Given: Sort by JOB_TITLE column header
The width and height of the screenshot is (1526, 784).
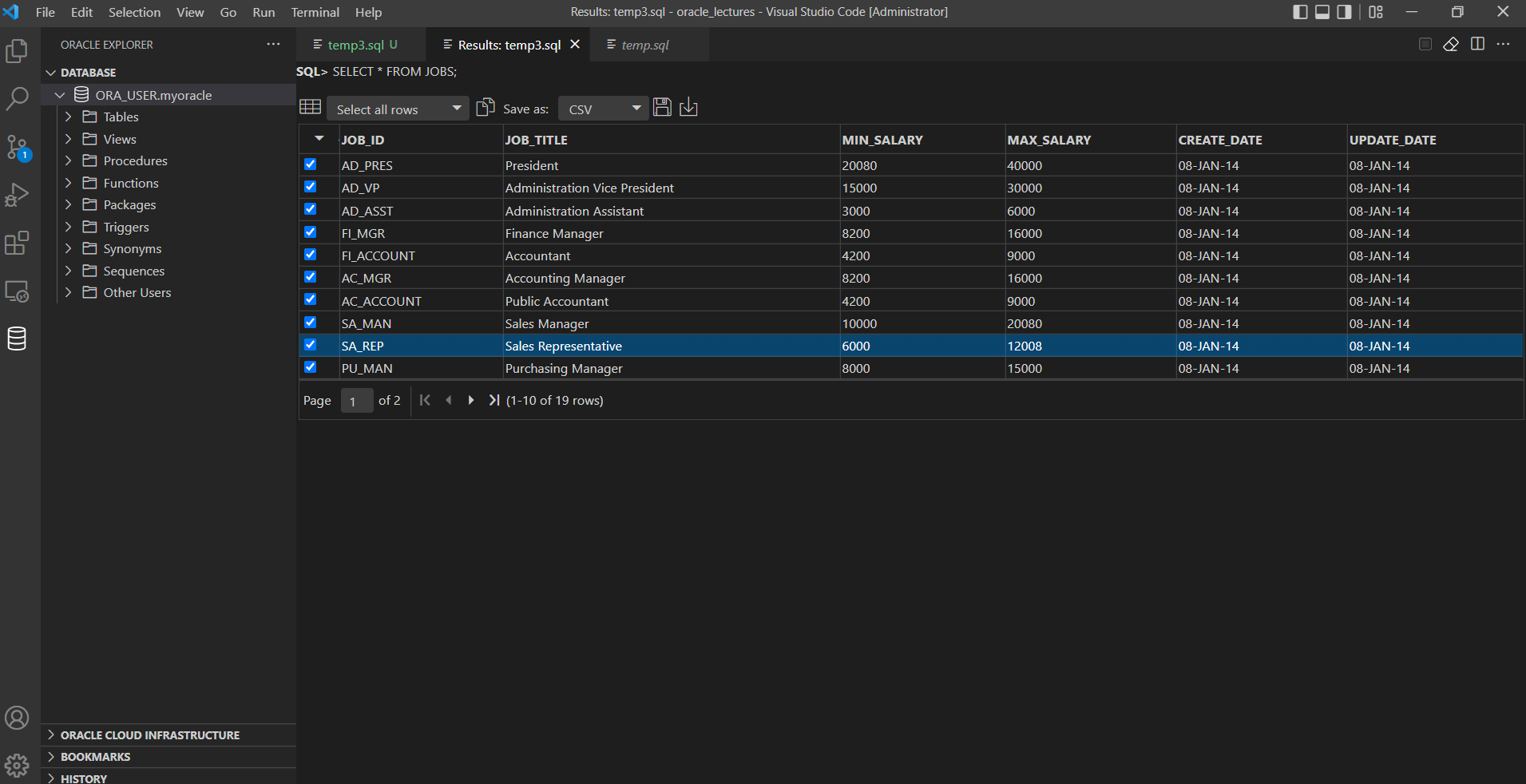Looking at the screenshot, I should click(671, 140).
